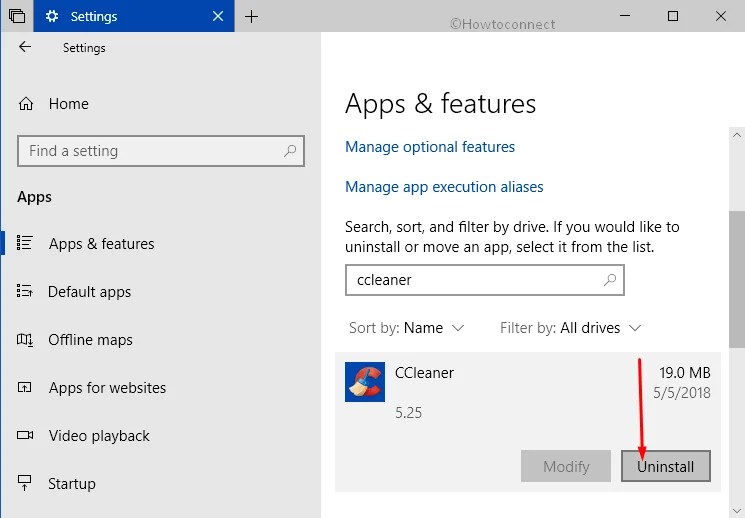The height and width of the screenshot is (518, 745).
Task: Open Startup section
Action: point(72,484)
